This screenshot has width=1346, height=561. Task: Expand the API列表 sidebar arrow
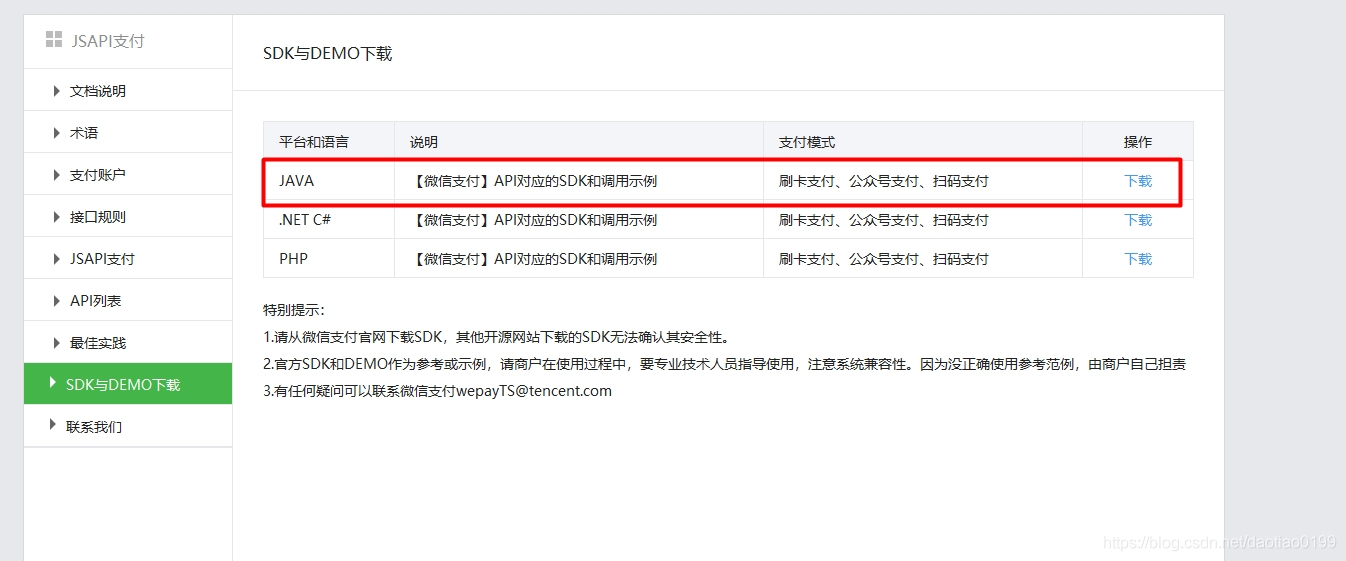(56, 301)
